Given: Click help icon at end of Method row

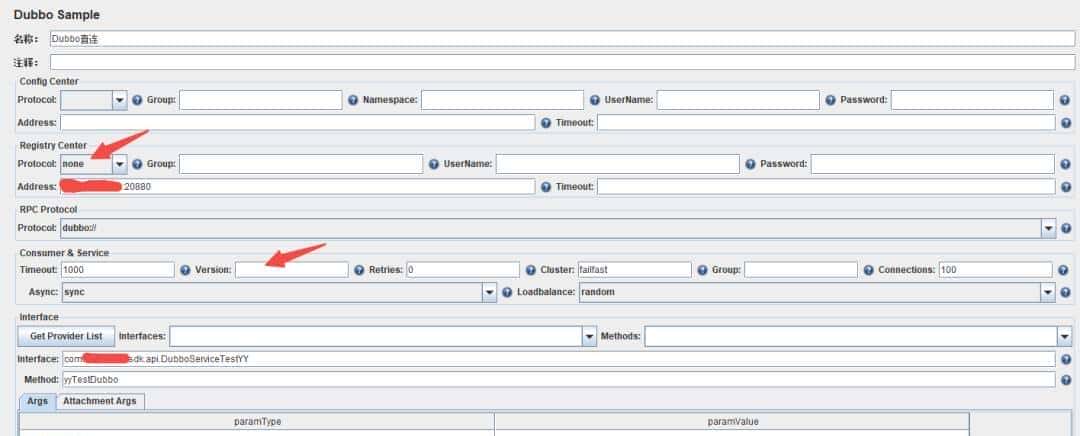Looking at the screenshot, I should click(x=1064, y=380).
